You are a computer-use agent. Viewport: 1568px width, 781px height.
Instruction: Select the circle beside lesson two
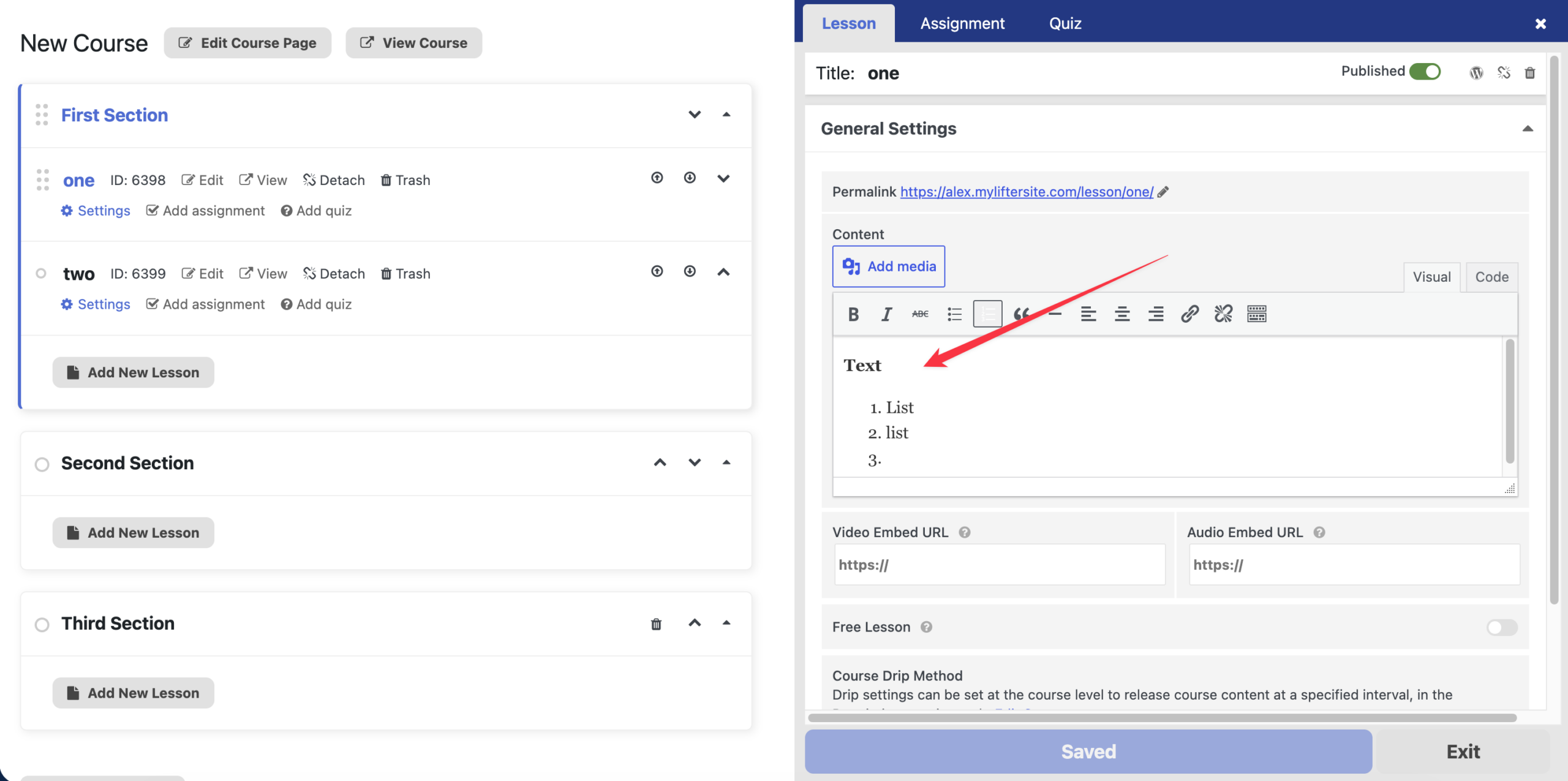(41, 273)
